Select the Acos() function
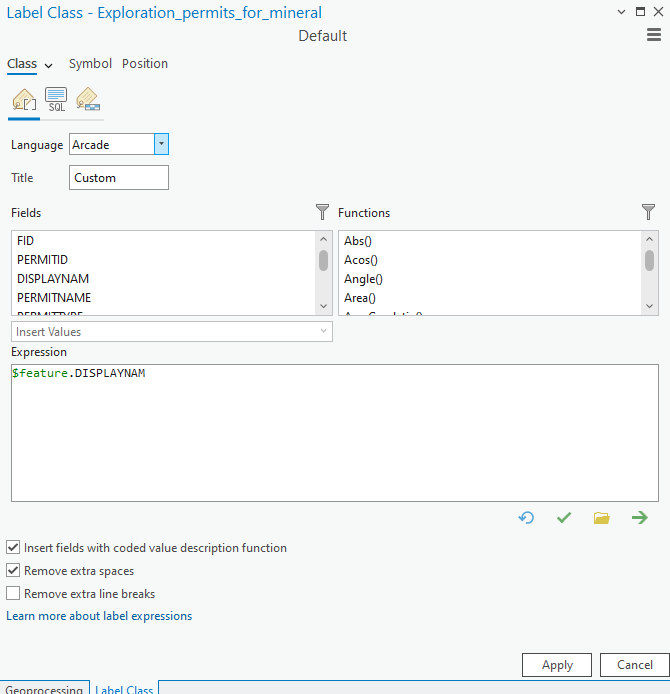Screen dimensions: 670x694 (361, 260)
